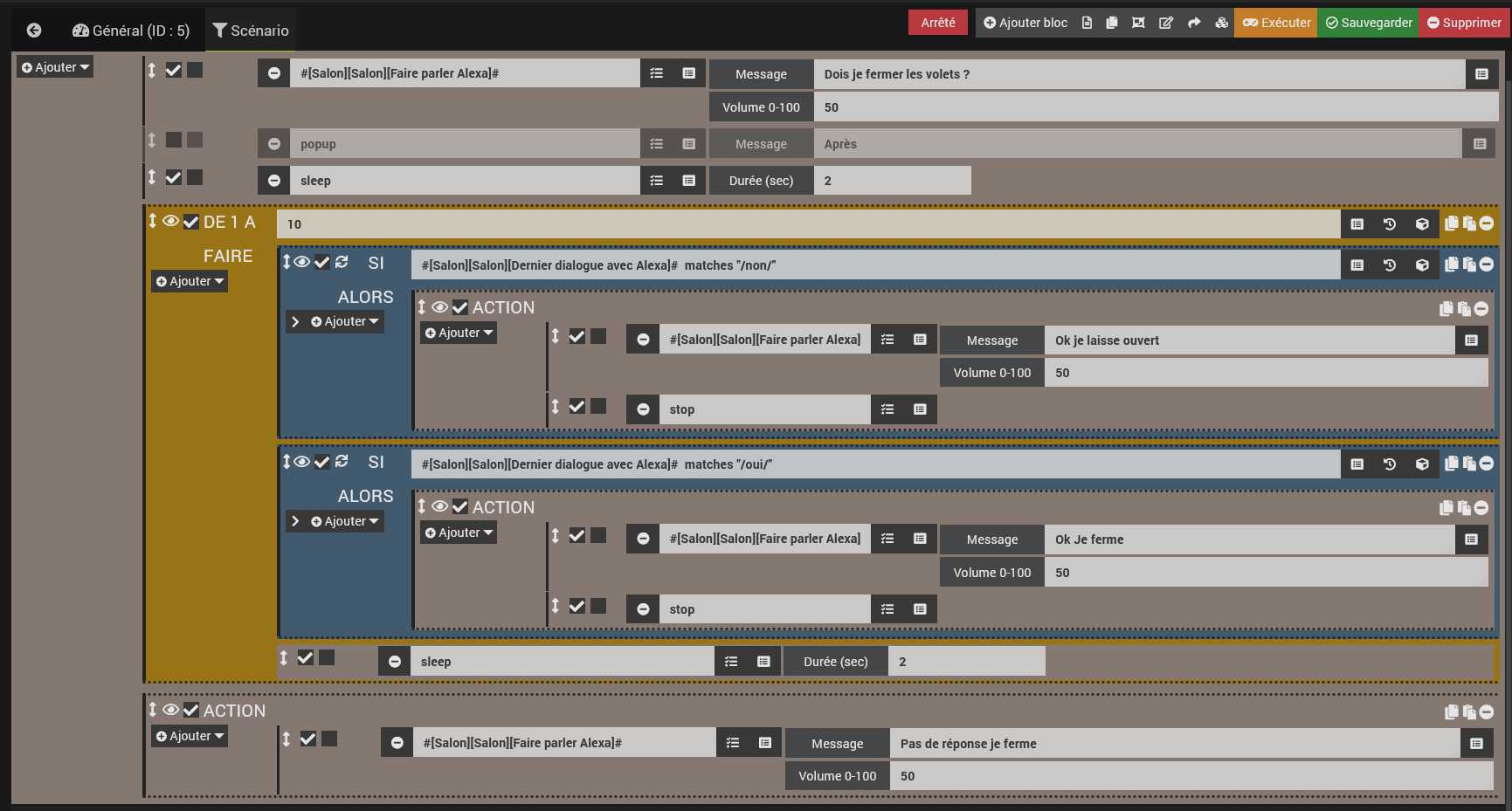This screenshot has height=811, width=1512.
Task: Expand the chevron under ALORS of "/non/" condition
Action: [295, 322]
